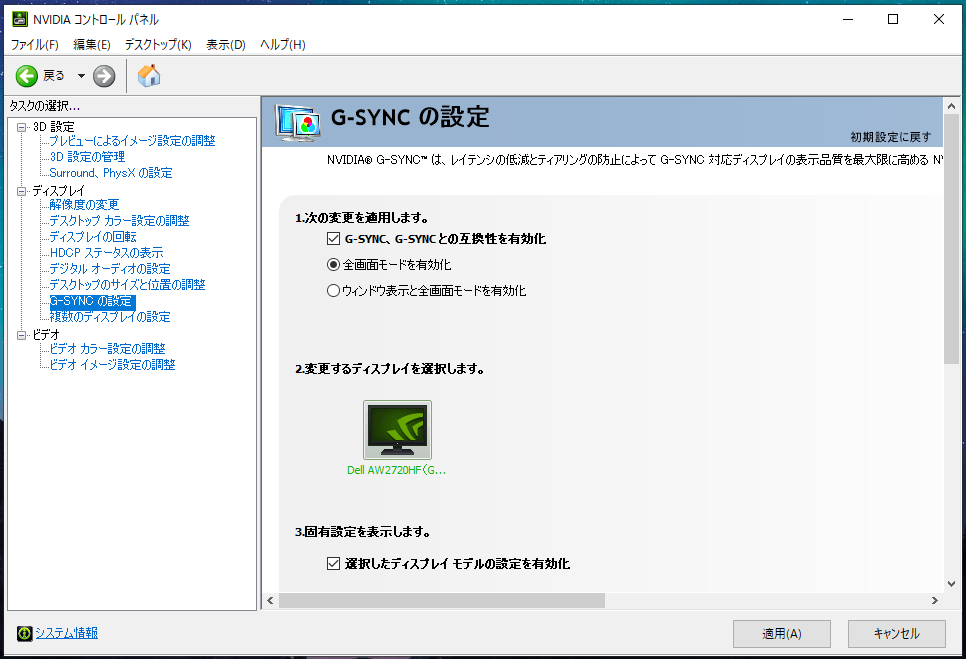Maximize the NVIDIA control panel window
The width and height of the screenshot is (966, 659).
pos(893,19)
